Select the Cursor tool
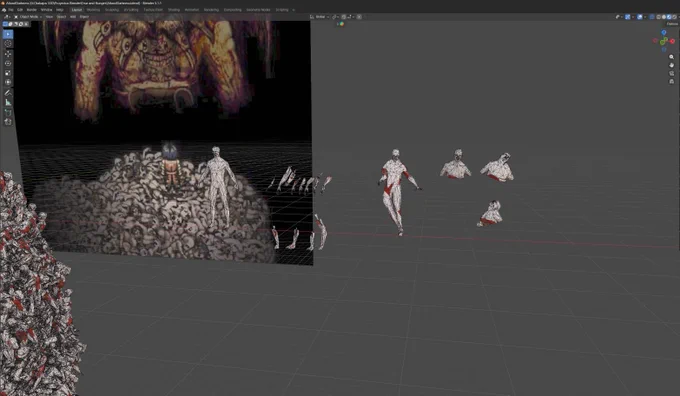This screenshot has height=396, width=680. pos(8,43)
